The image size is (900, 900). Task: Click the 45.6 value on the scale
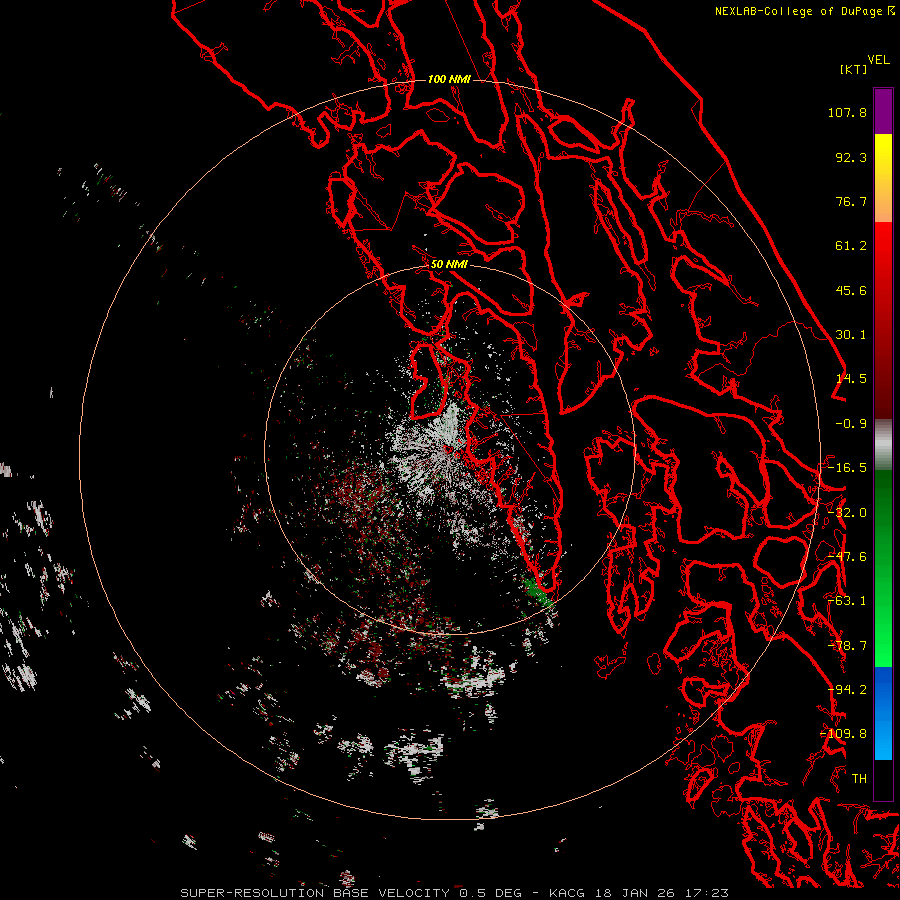[851, 290]
